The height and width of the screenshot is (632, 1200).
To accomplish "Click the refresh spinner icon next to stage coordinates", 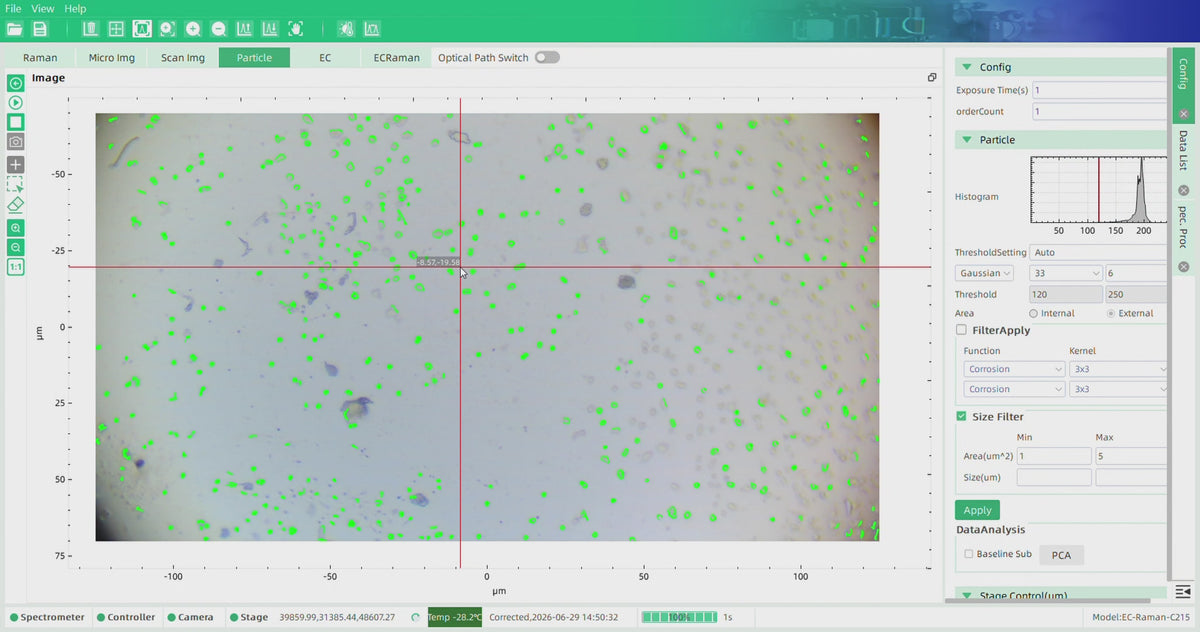I will point(415,617).
